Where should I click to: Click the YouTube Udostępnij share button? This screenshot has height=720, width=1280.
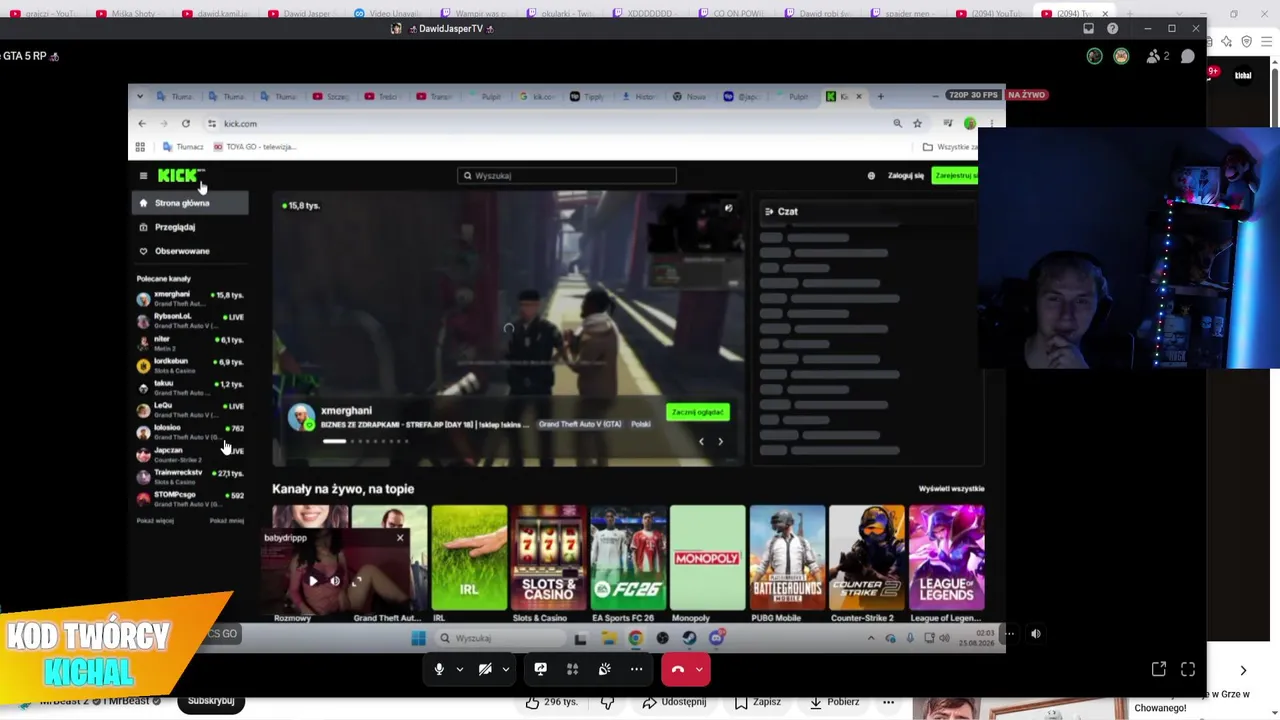[674, 702]
